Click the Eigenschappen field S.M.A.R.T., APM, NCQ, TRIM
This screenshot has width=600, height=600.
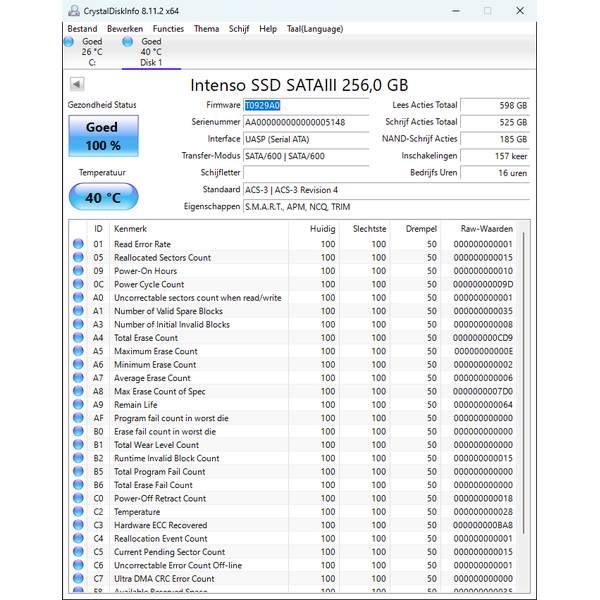tap(386, 207)
